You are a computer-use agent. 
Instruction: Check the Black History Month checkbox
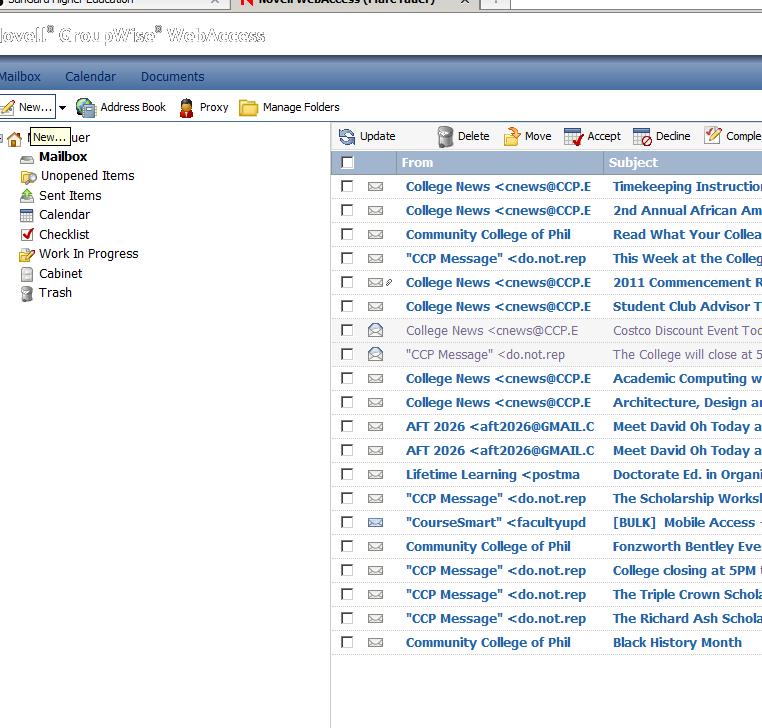pyautogui.click(x=347, y=642)
